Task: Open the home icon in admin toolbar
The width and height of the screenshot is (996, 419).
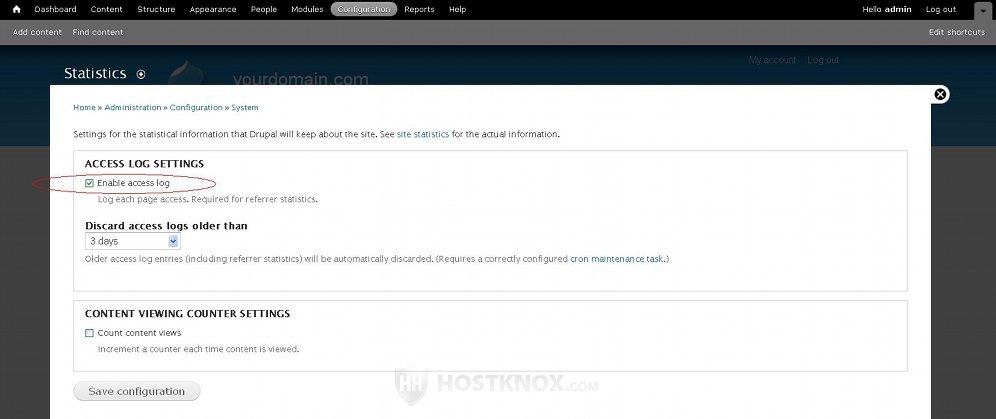Action: [x=17, y=10]
